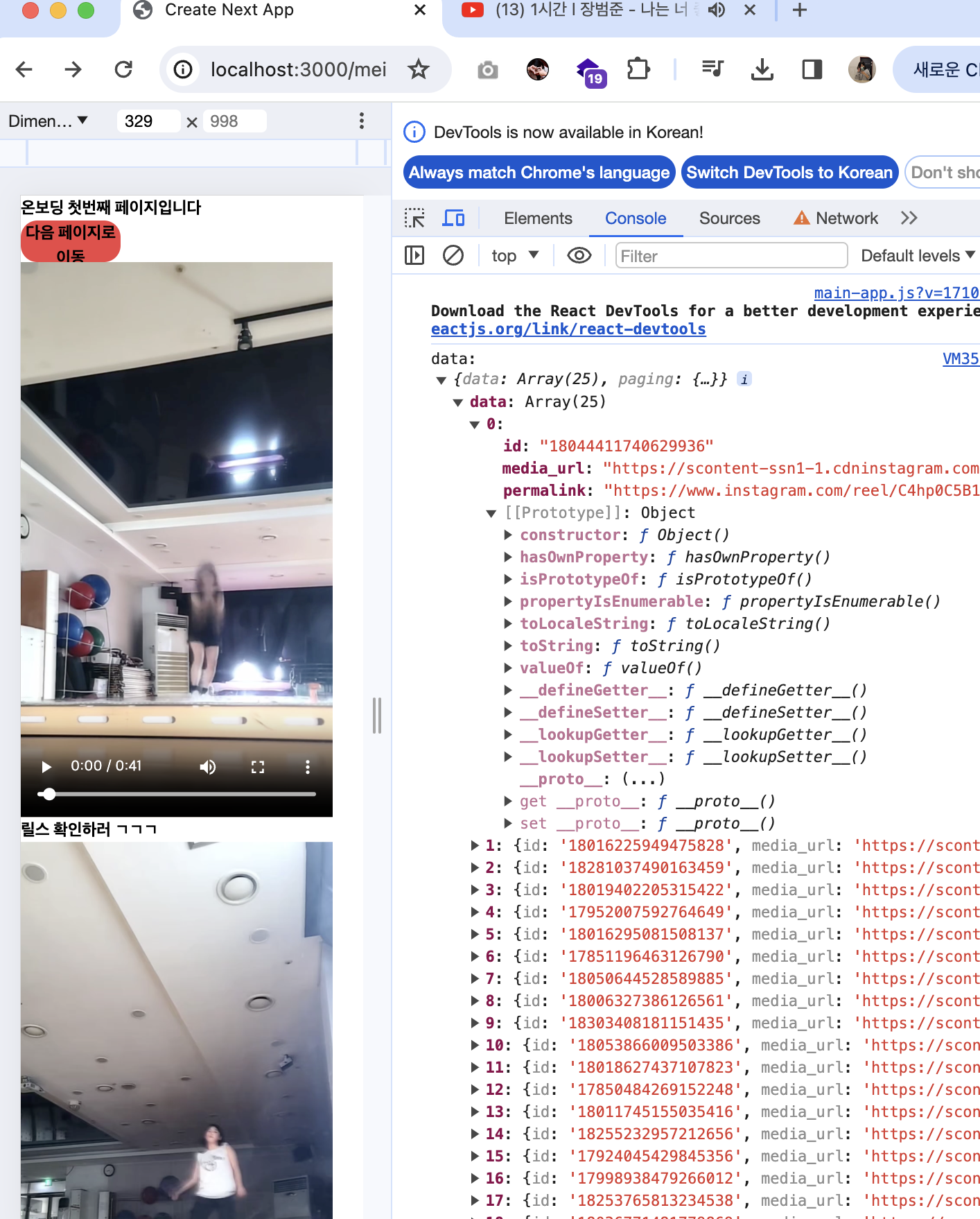Screen dimensions: 980x1219
Task: Mute the YouTube tab audio icon
Action: (716, 10)
